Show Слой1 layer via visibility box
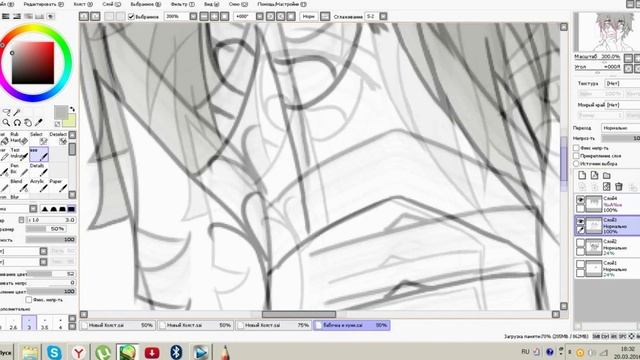Image resolution: width=640 pixels, height=360 pixels. click(x=580, y=264)
